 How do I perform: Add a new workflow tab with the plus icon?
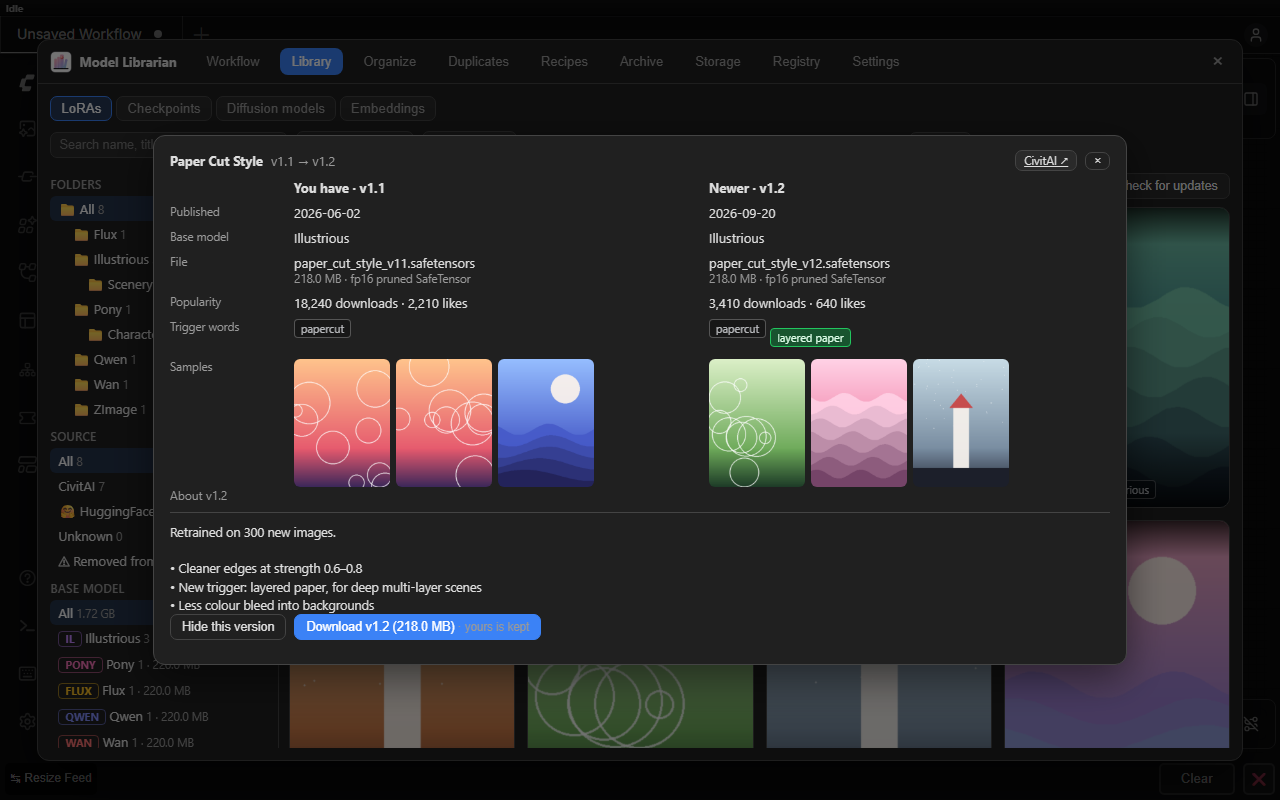tap(200, 35)
